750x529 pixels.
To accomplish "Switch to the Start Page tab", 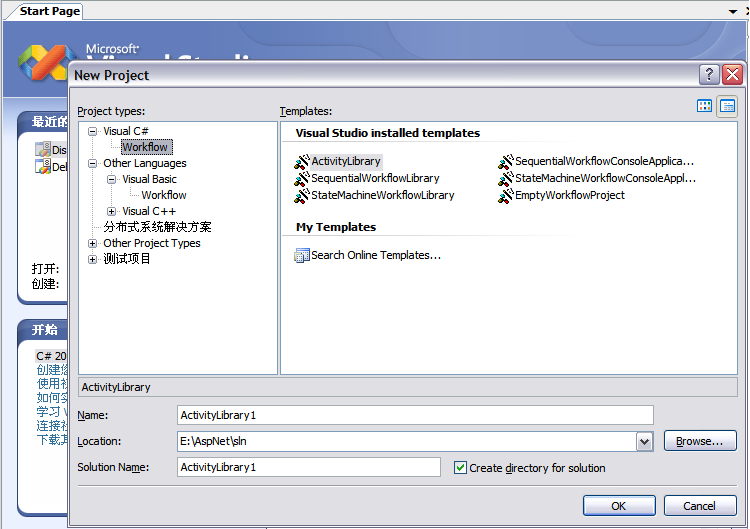I will (x=50, y=11).
